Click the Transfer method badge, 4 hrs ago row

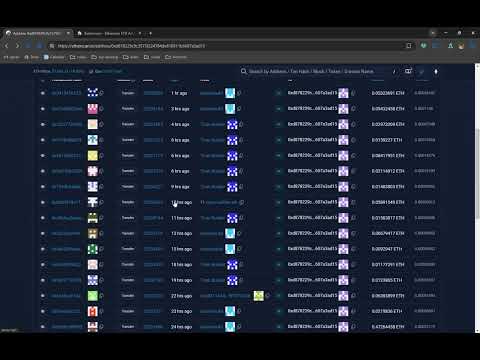[x=128, y=124]
